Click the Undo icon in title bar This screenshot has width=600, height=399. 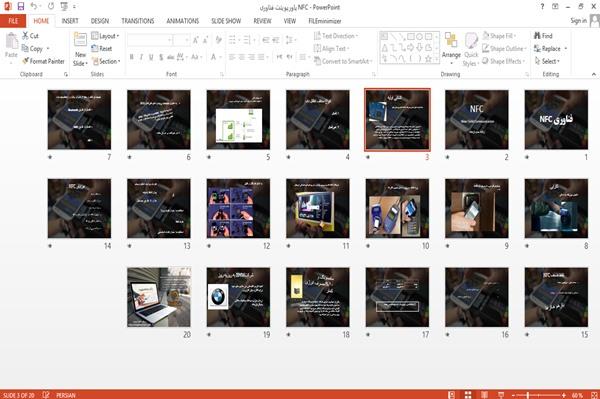pyautogui.click(x=34, y=7)
